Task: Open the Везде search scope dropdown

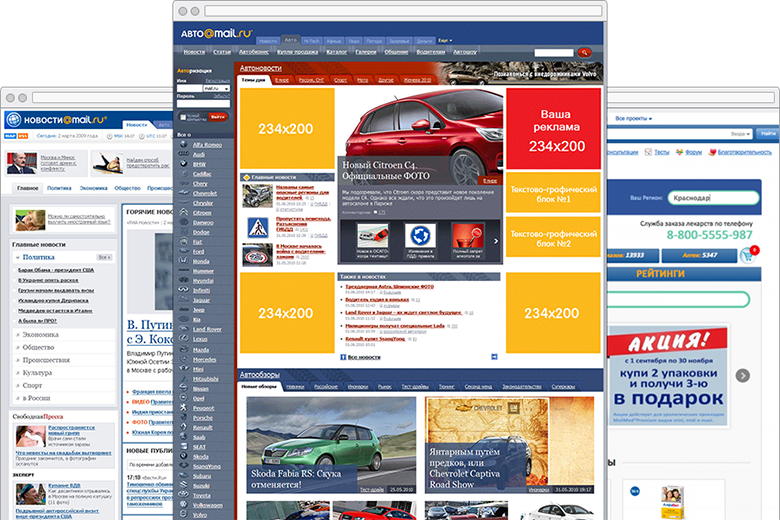Action: 740,133
